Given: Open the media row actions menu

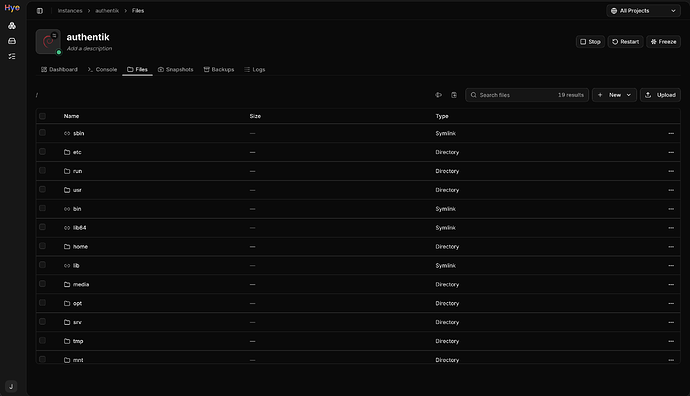Looking at the screenshot, I should click(671, 285).
